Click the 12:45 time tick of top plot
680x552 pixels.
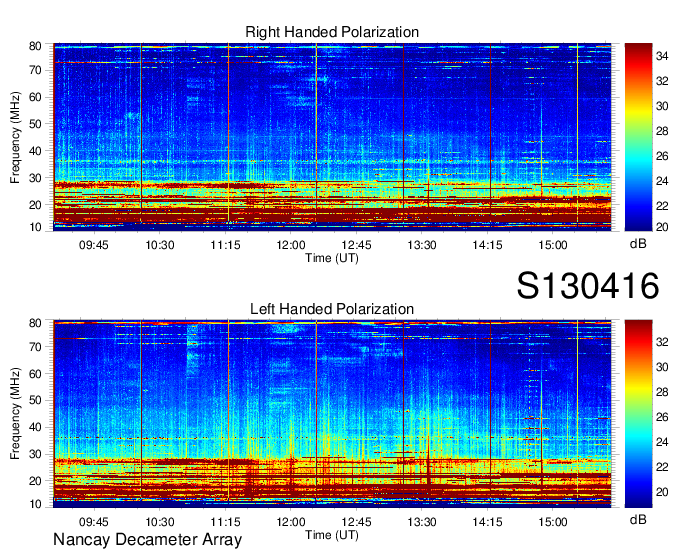[x=356, y=245]
